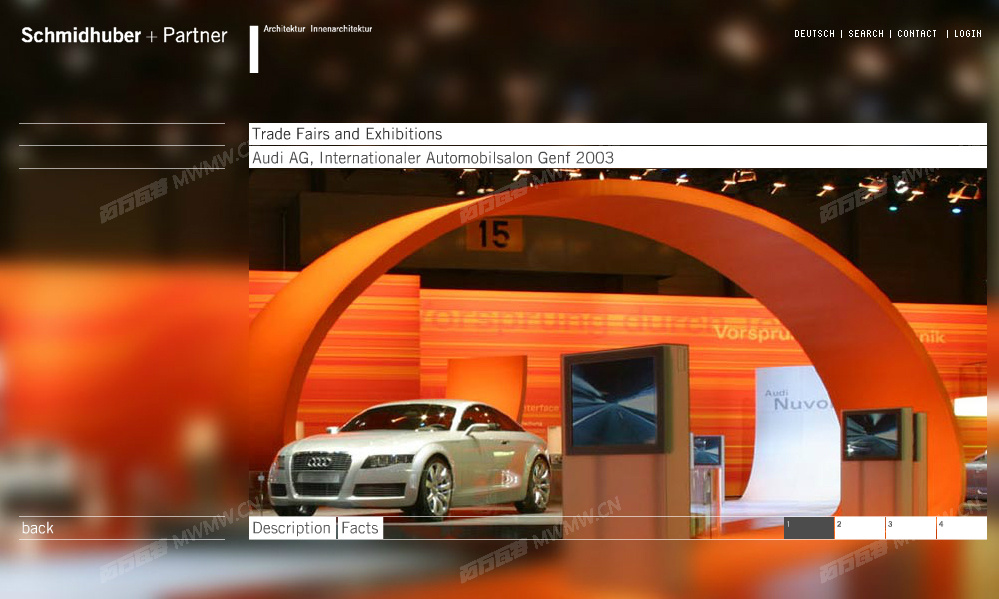Open the CONTACT page
999x599 pixels.
point(917,34)
